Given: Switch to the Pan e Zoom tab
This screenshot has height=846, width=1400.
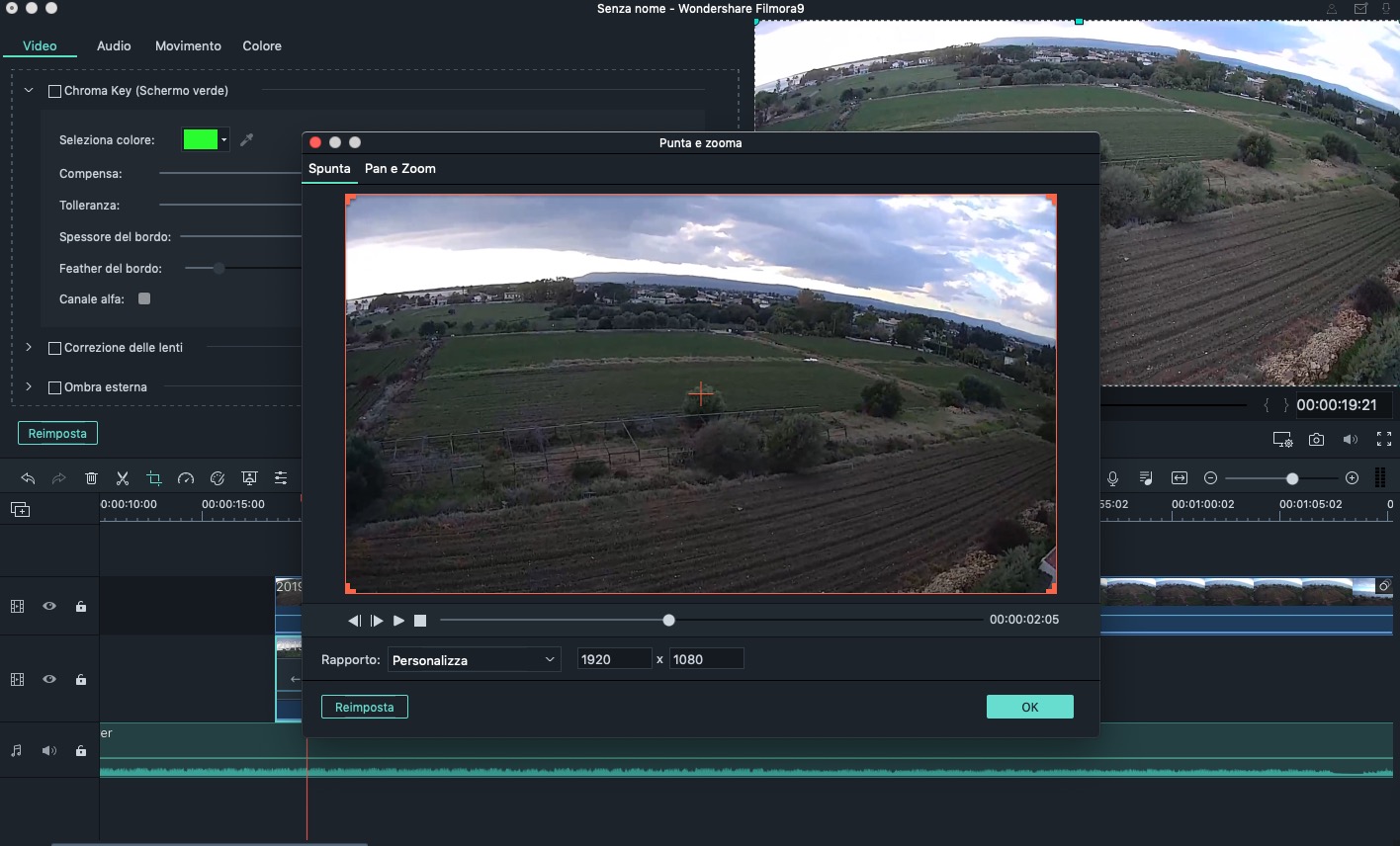Looking at the screenshot, I should point(399,169).
